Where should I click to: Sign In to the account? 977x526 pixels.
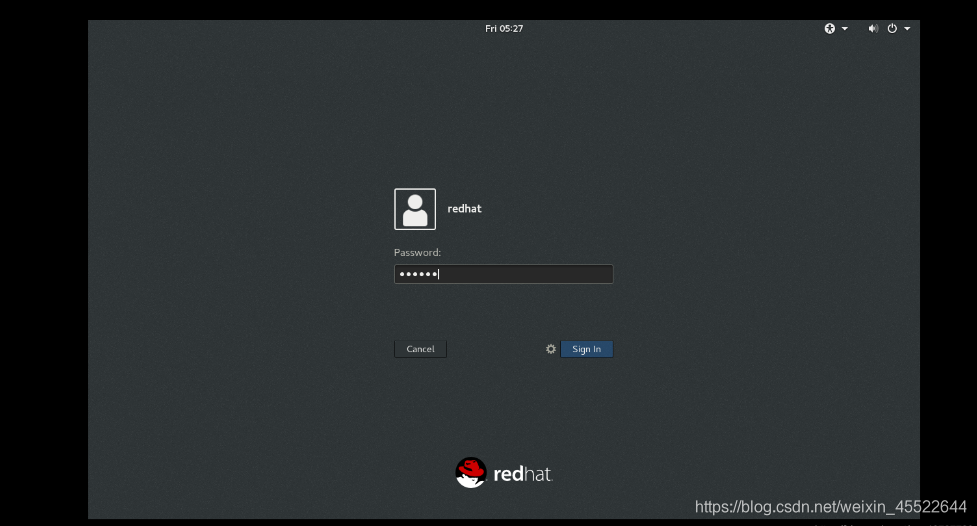(587, 349)
